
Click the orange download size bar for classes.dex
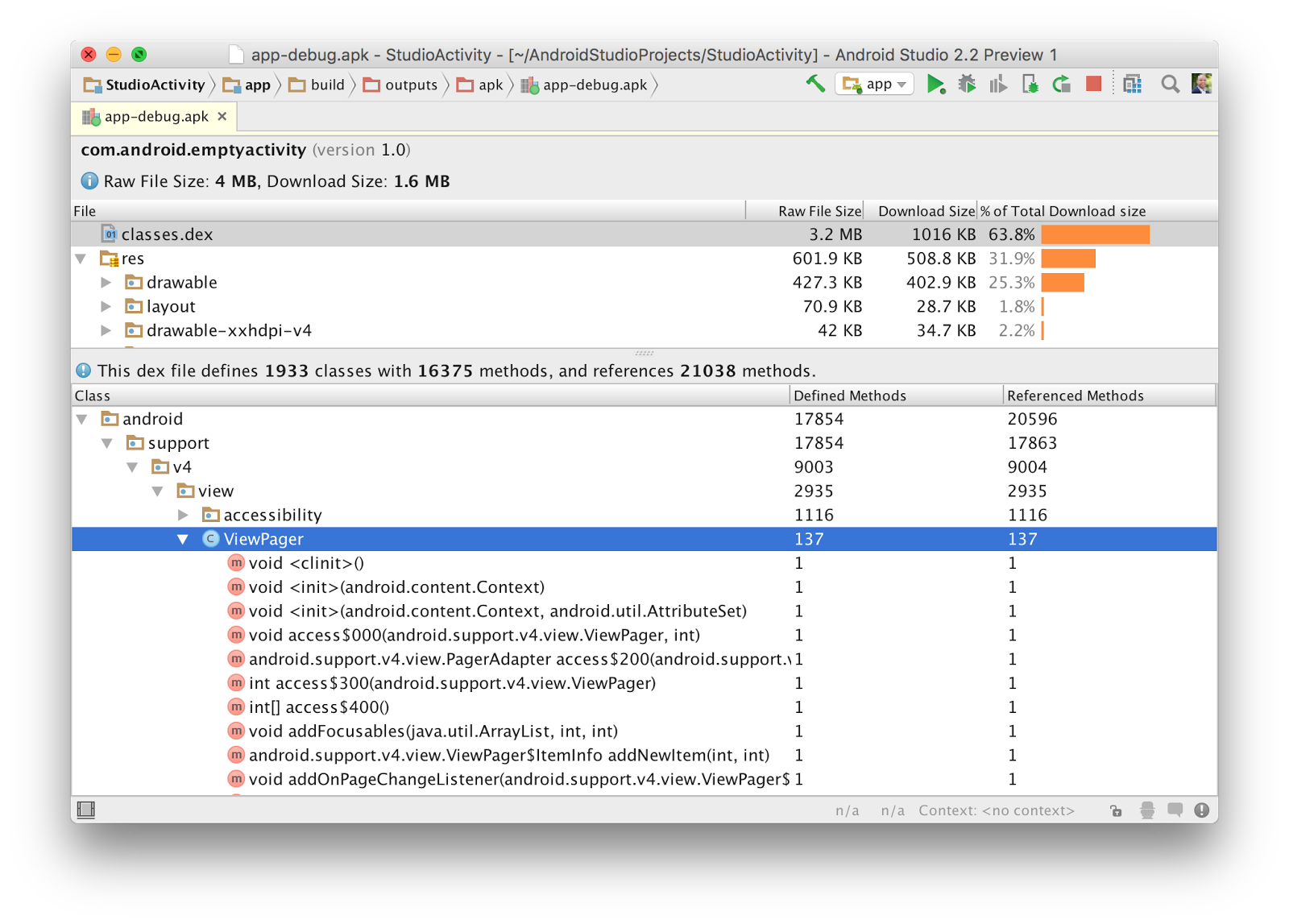(x=1096, y=234)
